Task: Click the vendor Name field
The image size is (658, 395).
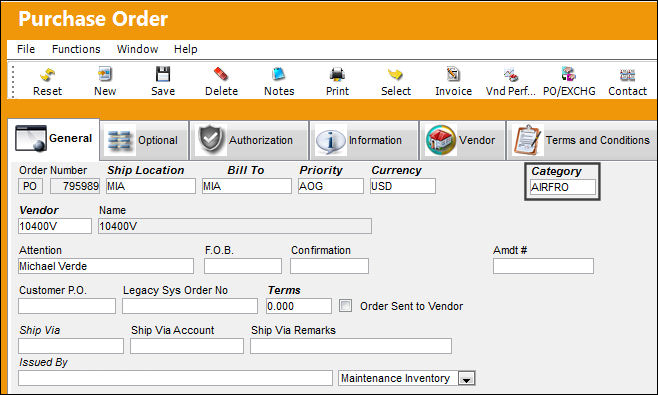Action: (x=235, y=226)
